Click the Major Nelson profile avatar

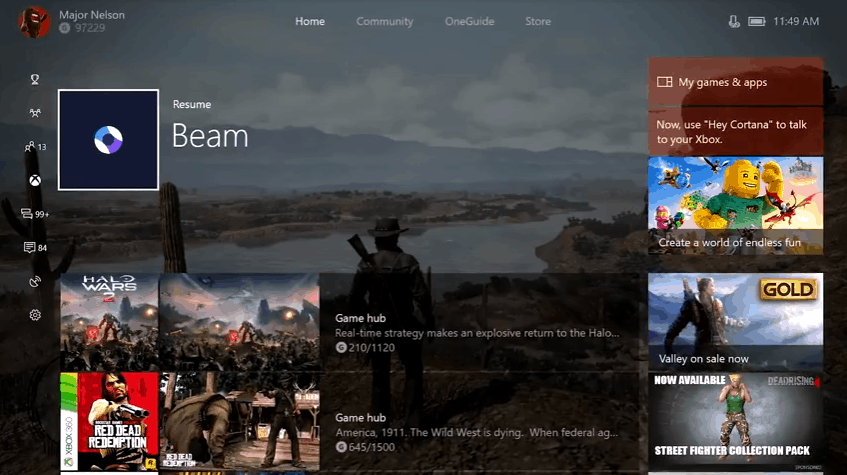pos(33,22)
